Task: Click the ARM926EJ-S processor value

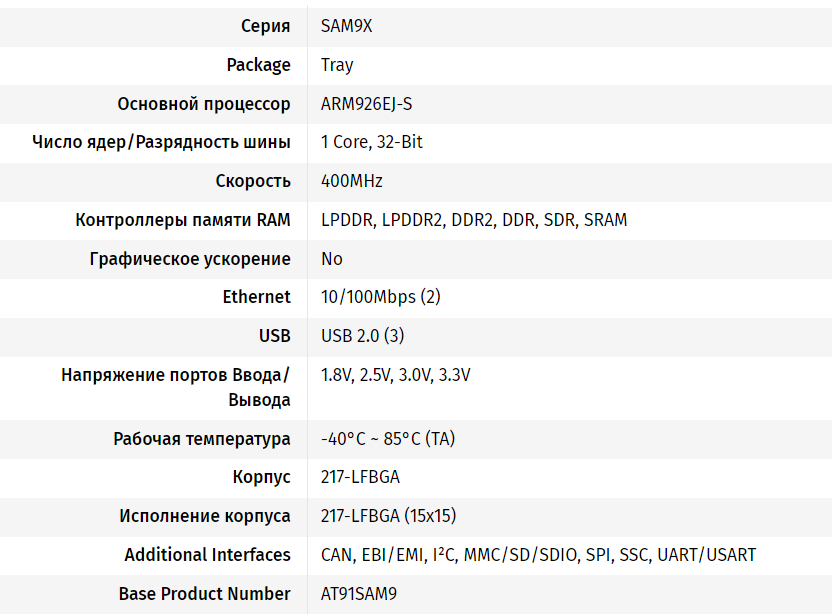Action: [366, 104]
